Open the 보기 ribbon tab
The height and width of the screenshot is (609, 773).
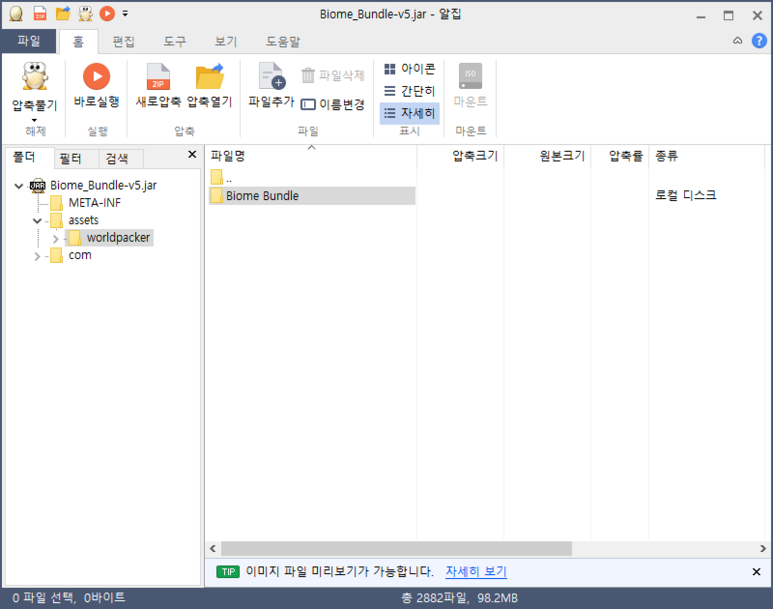click(226, 41)
